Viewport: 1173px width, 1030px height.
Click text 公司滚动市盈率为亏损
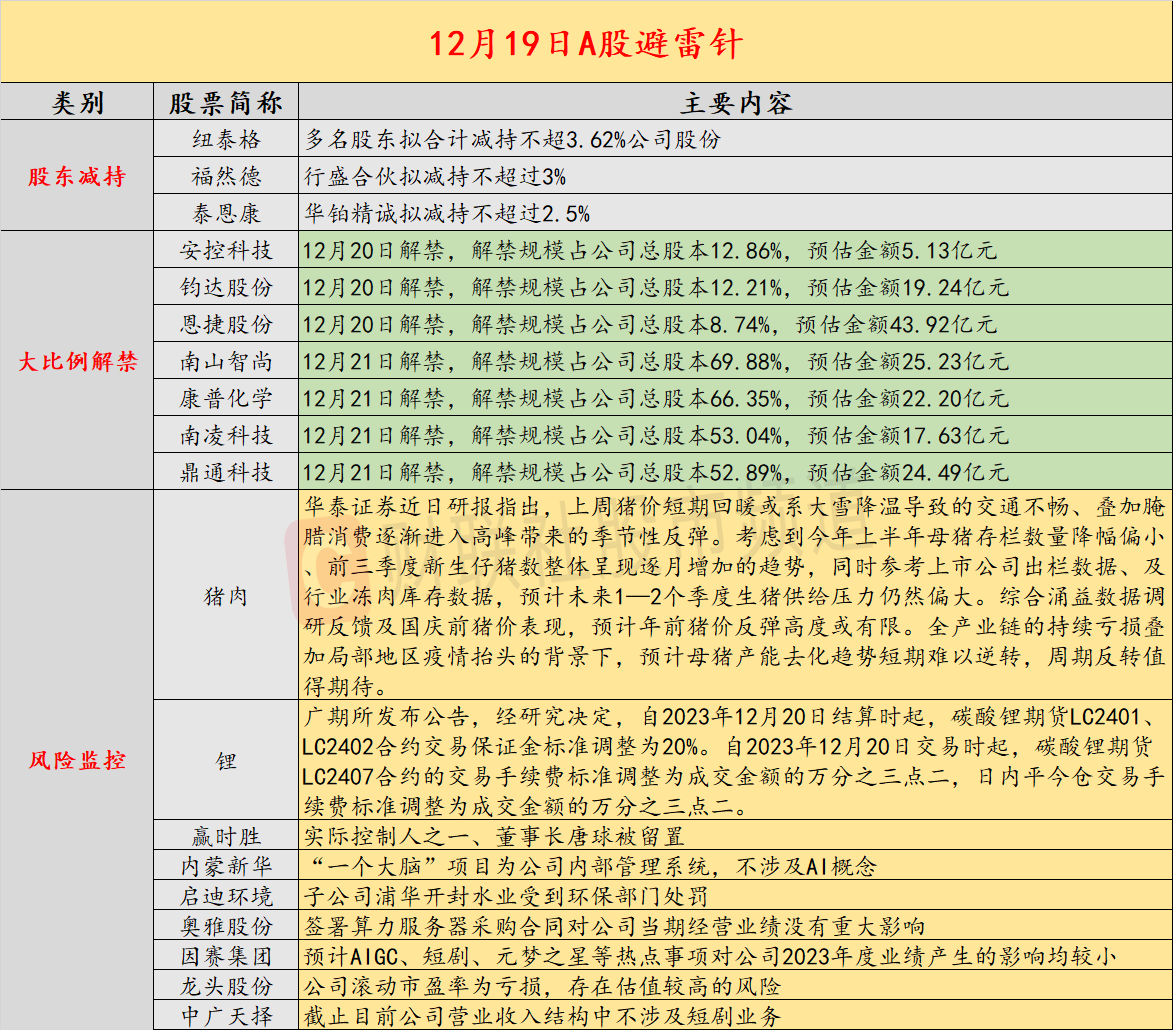click(423, 986)
